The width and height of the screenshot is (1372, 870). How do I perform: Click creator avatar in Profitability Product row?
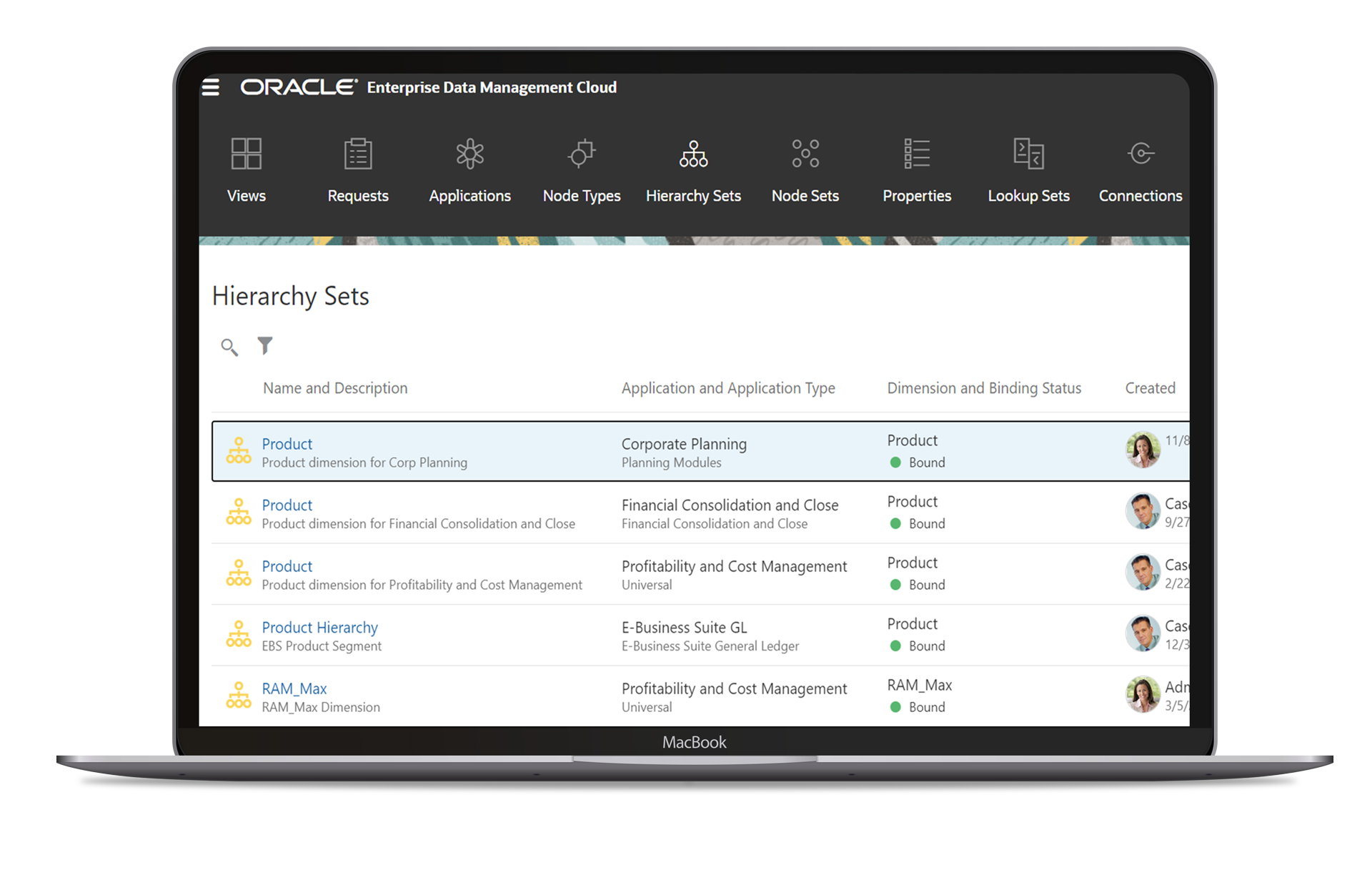click(1143, 572)
